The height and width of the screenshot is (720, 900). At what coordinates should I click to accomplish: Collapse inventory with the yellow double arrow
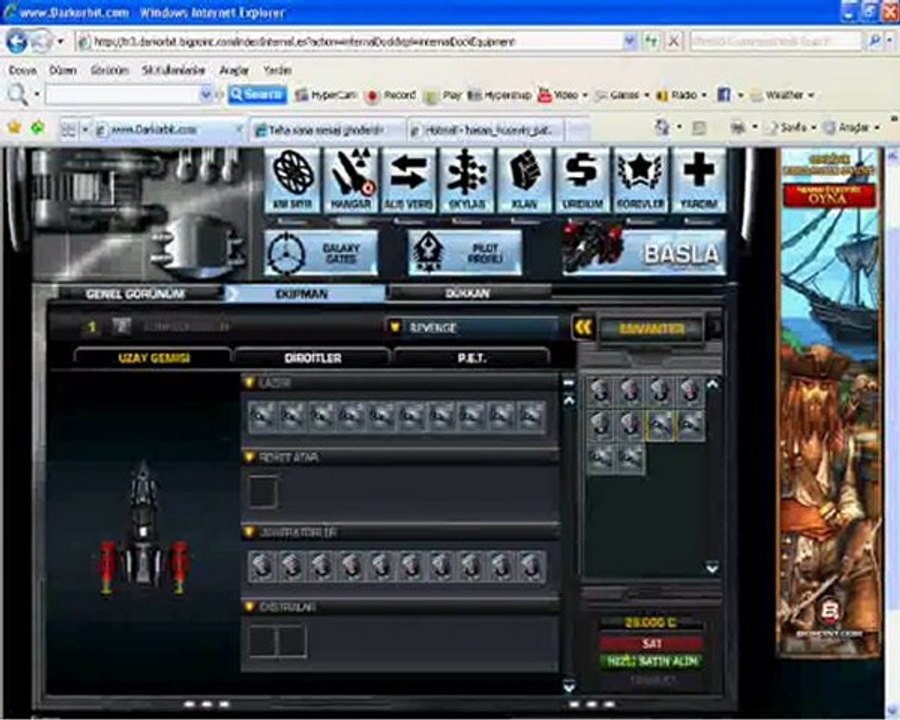click(x=583, y=328)
